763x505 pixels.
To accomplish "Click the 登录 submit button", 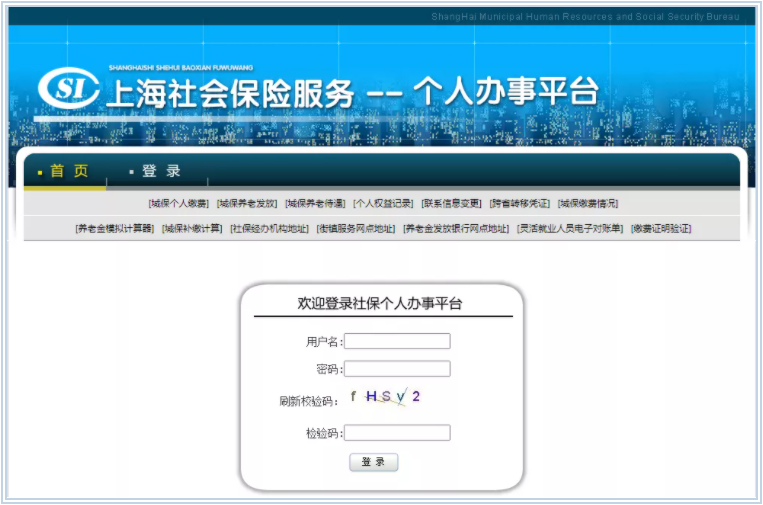I will point(374,462).
